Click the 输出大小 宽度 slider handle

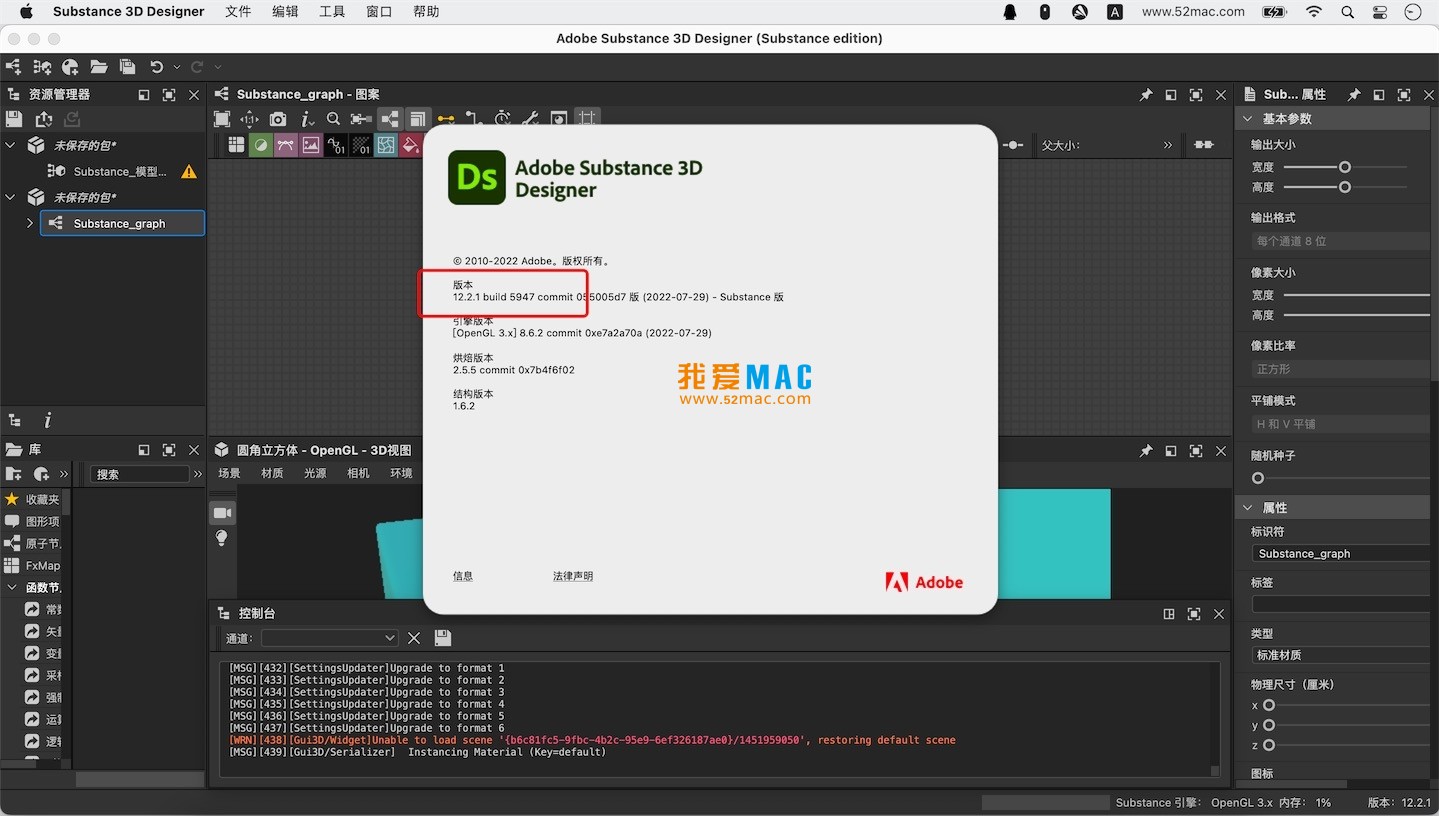1345,167
